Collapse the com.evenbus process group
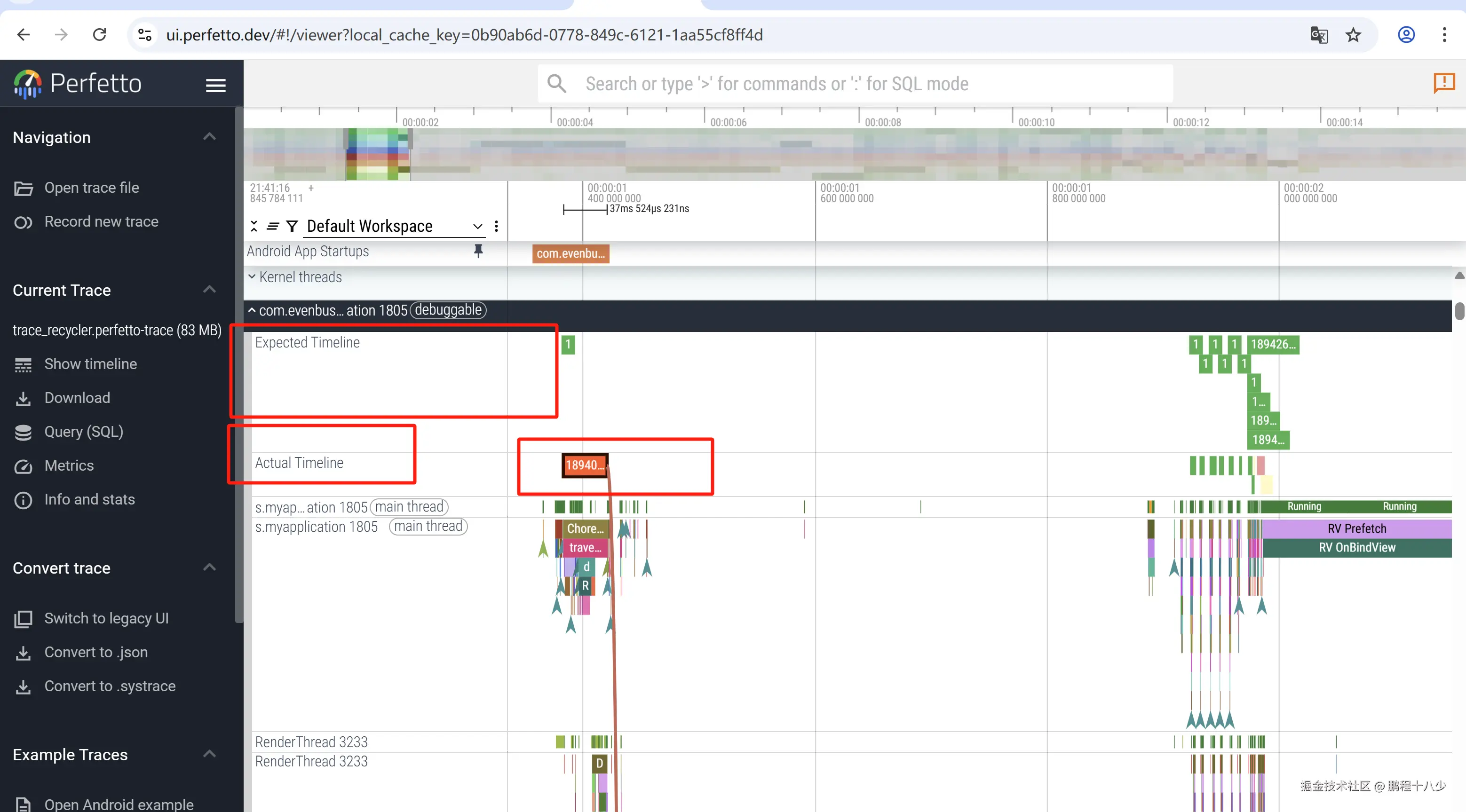Viewport: 1466px width, 812px height. tap(252, 310)
